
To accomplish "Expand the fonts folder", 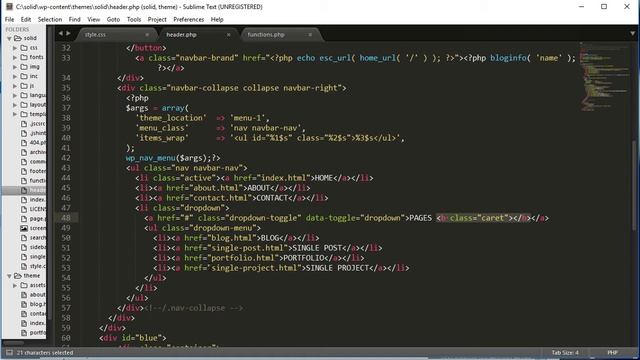I will coord(15,57).
